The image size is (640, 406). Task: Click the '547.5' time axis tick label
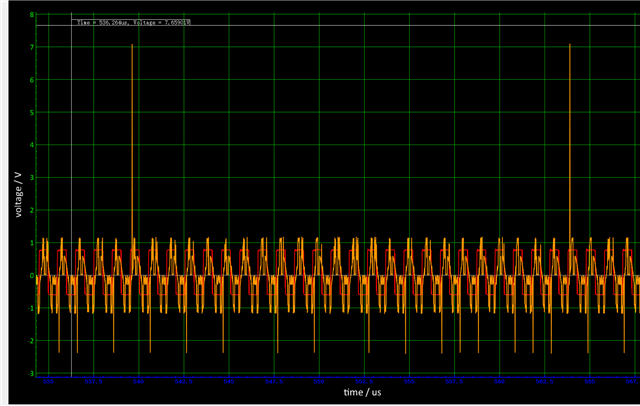tap(274, 382)
